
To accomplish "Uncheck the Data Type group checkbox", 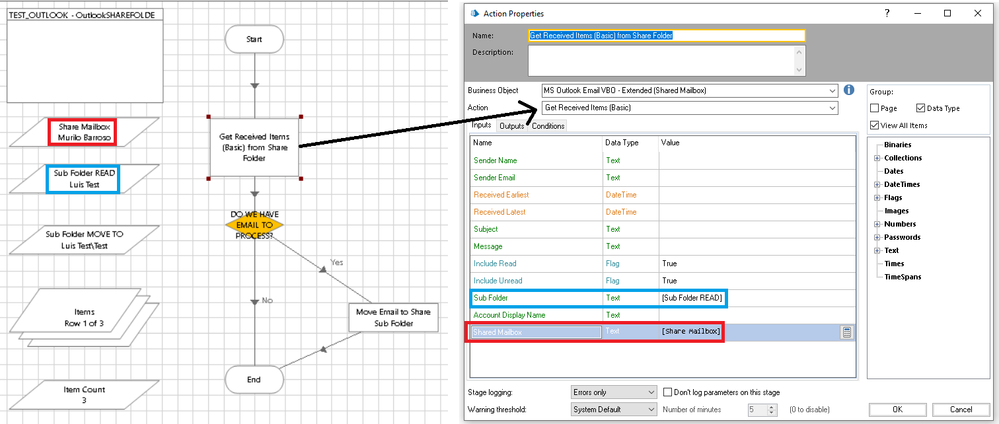I will pyautogui.click(x=921, y=107).
